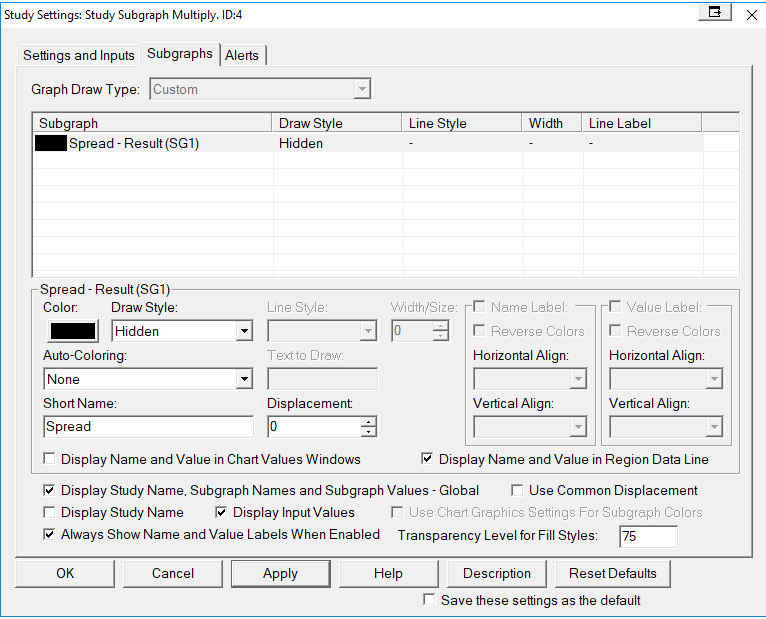766x619 pixels.
Task: Click the Width column header
Action: pos(552,123)
